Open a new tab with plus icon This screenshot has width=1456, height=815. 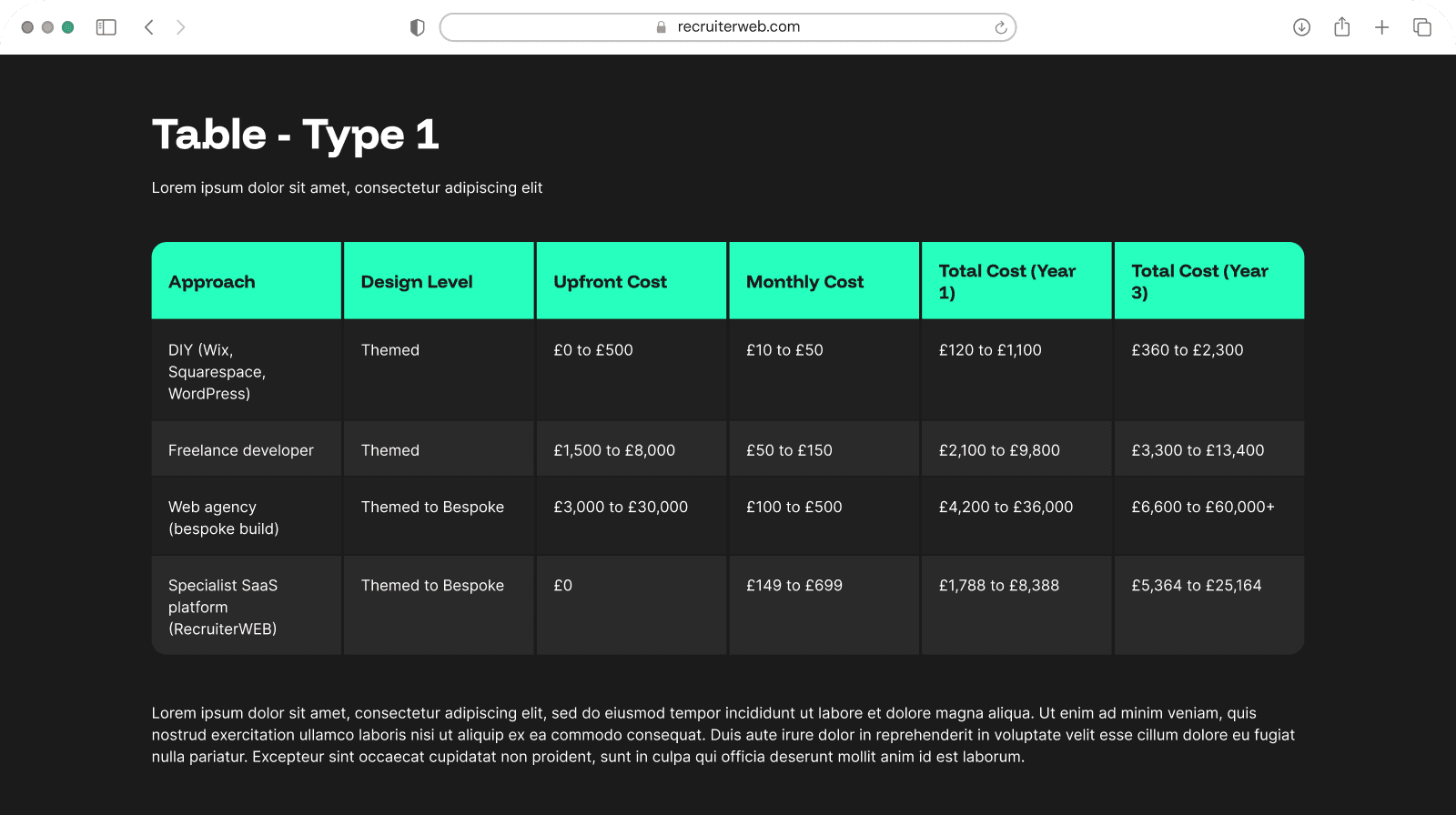(1381, 27)
